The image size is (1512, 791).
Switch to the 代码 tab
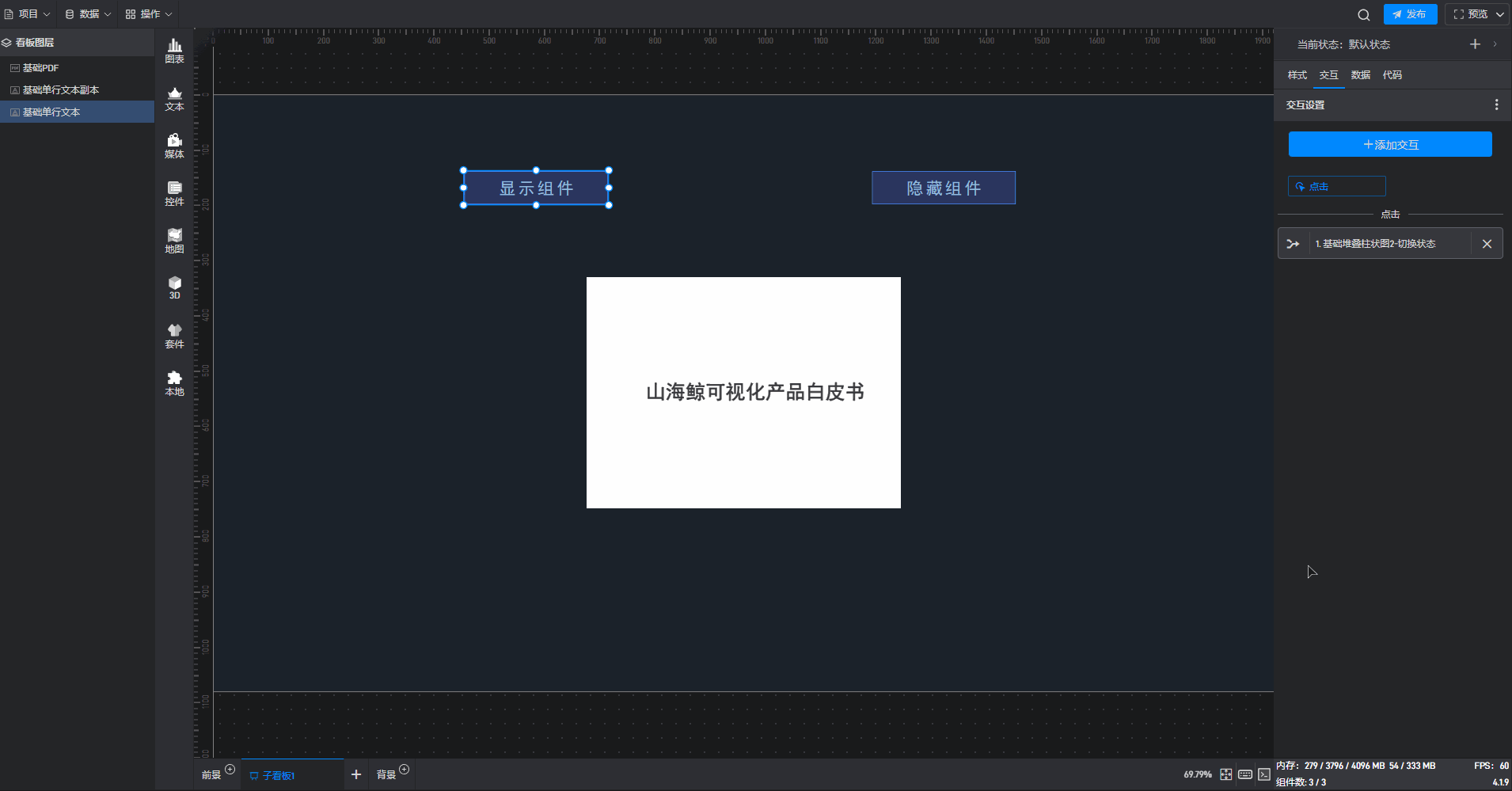[x=1392, y=75]
